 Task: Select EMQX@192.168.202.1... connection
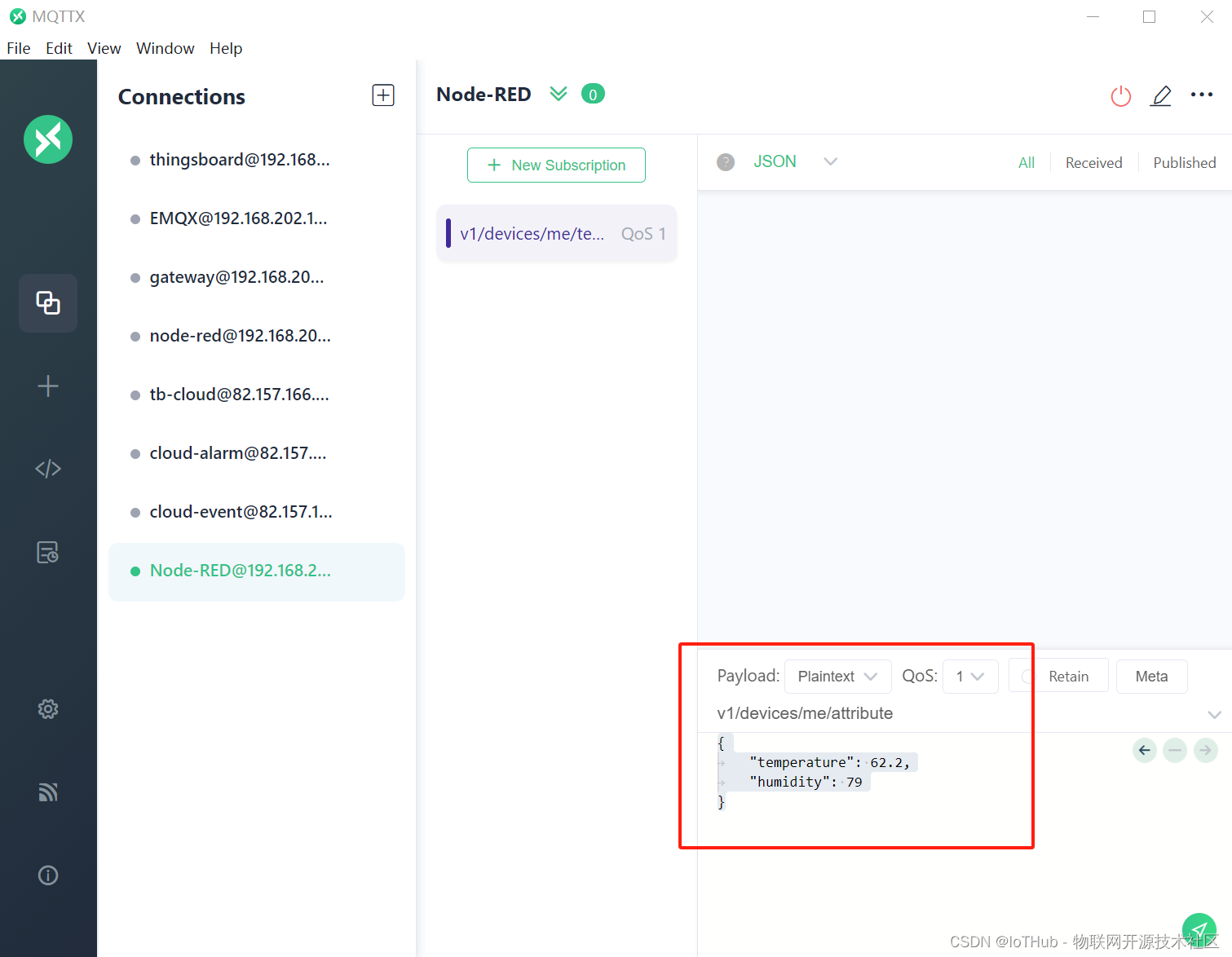point(257,218)
